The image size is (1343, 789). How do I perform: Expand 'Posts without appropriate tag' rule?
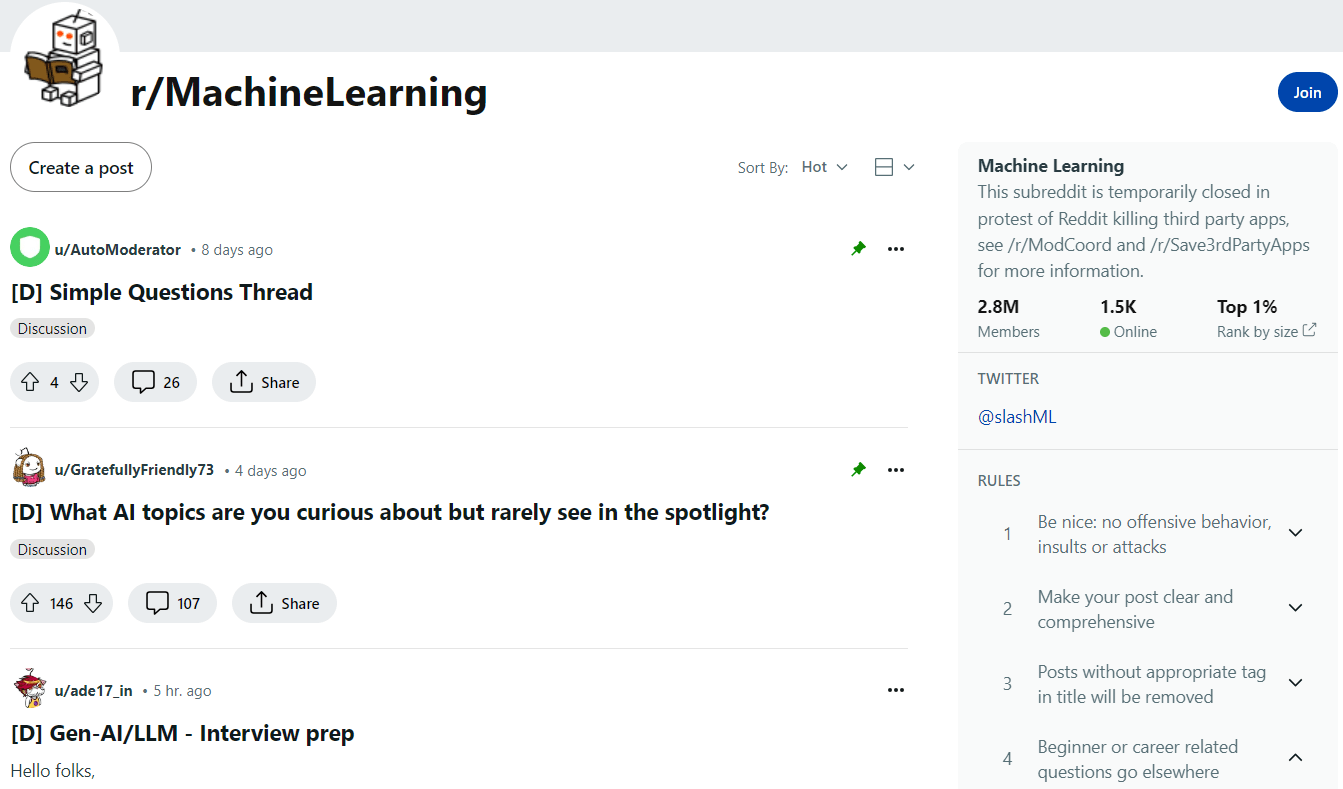[x=1295, y=683]
